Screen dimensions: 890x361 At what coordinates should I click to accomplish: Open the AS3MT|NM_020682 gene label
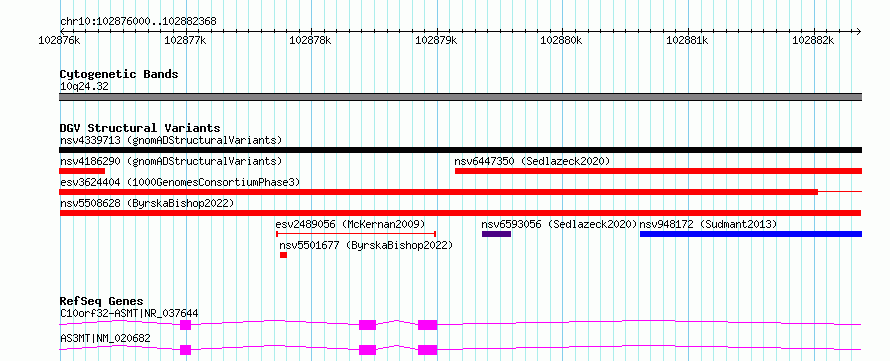point(105,338)
